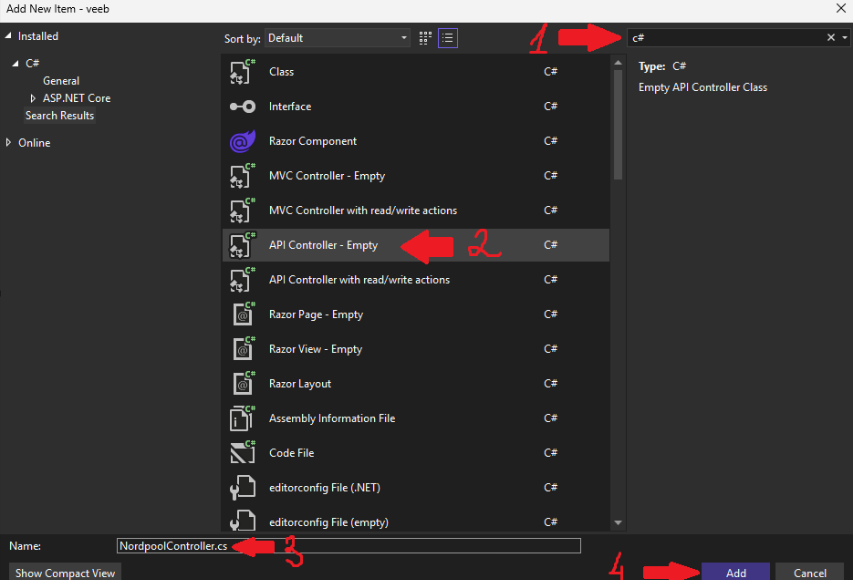Click the Class template icon
853x580 pixels.
[x=243, y=72]
